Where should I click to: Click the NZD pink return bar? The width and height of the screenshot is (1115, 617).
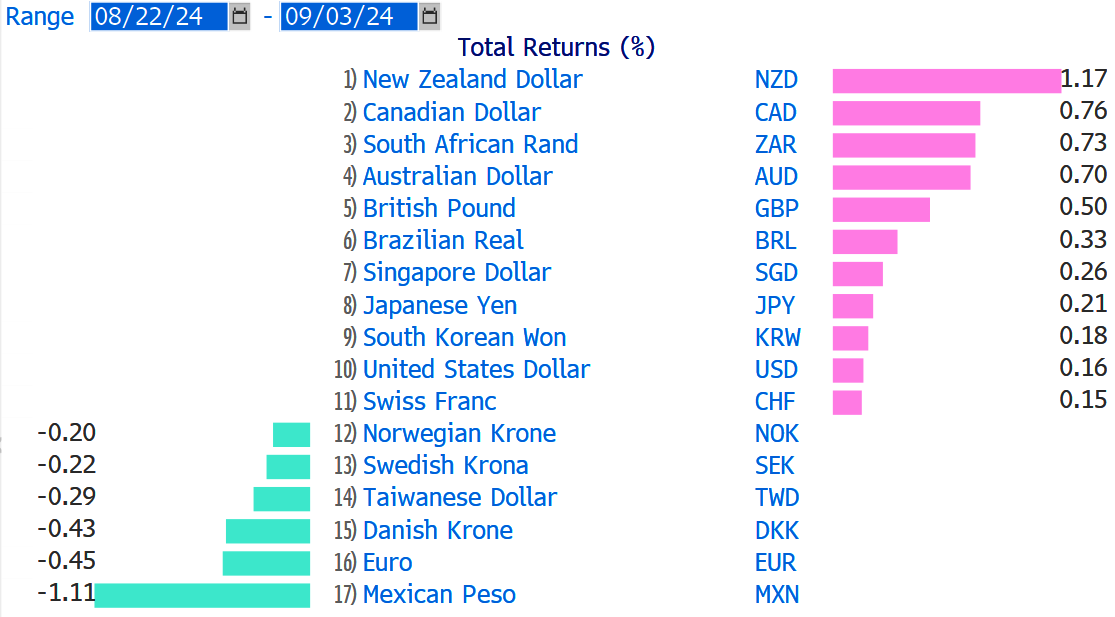pyautogui.click(x=946, y=80)
